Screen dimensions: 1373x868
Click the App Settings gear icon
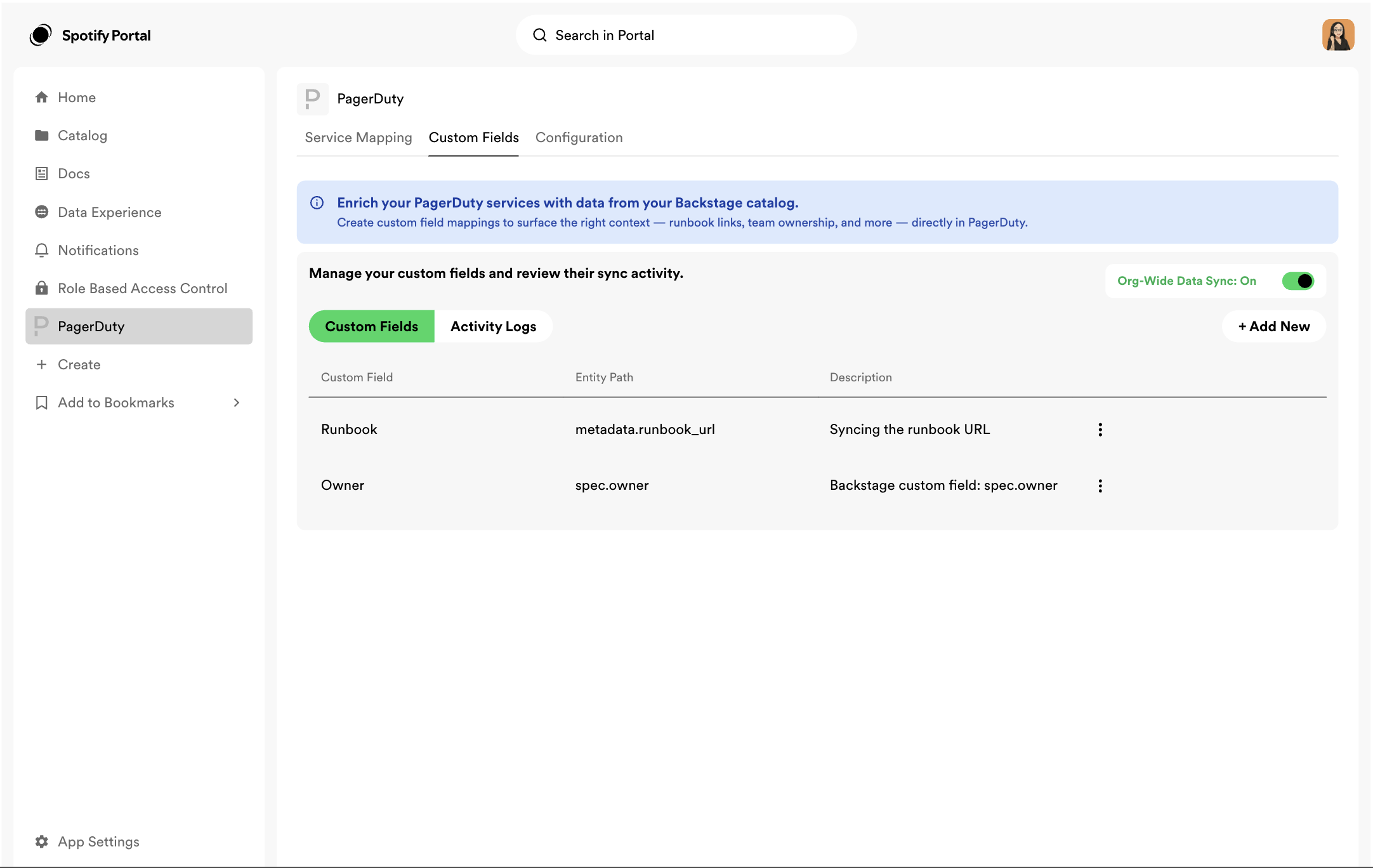(42, 841)
